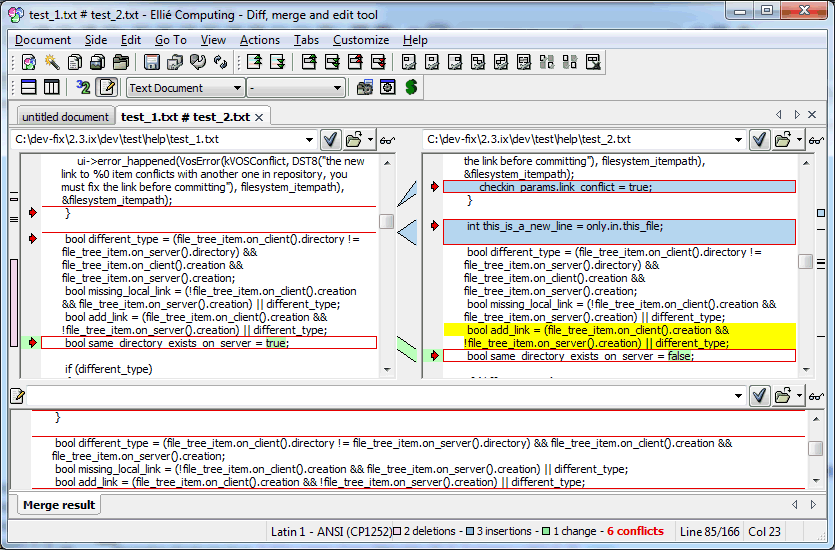Toggle the glasses read-only icon for test_2.txt
Image resolution: width=835 pixels, height=550 pixels.
pos(816,141)
